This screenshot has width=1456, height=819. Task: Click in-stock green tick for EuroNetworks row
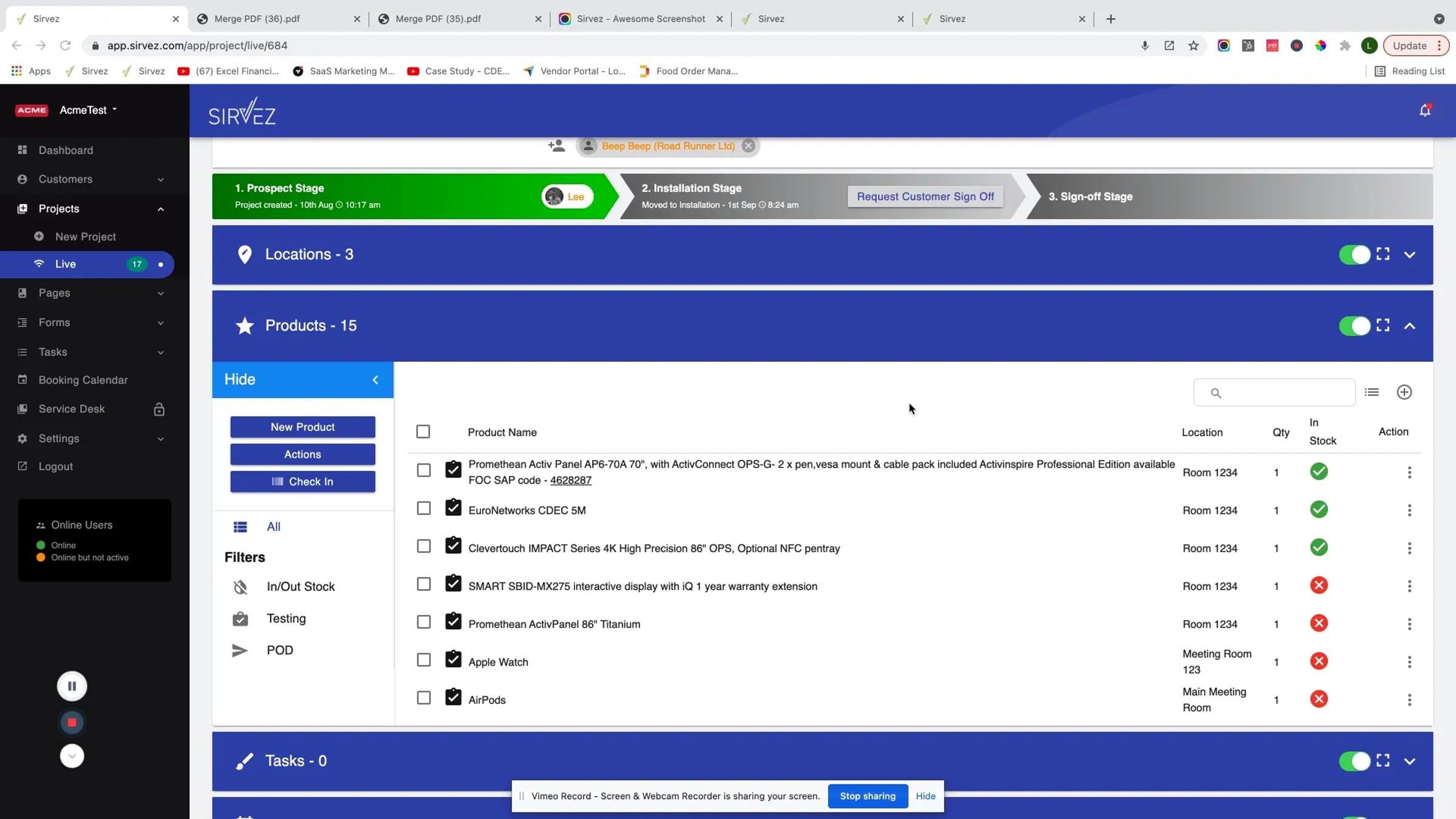tap(1319, 510)
